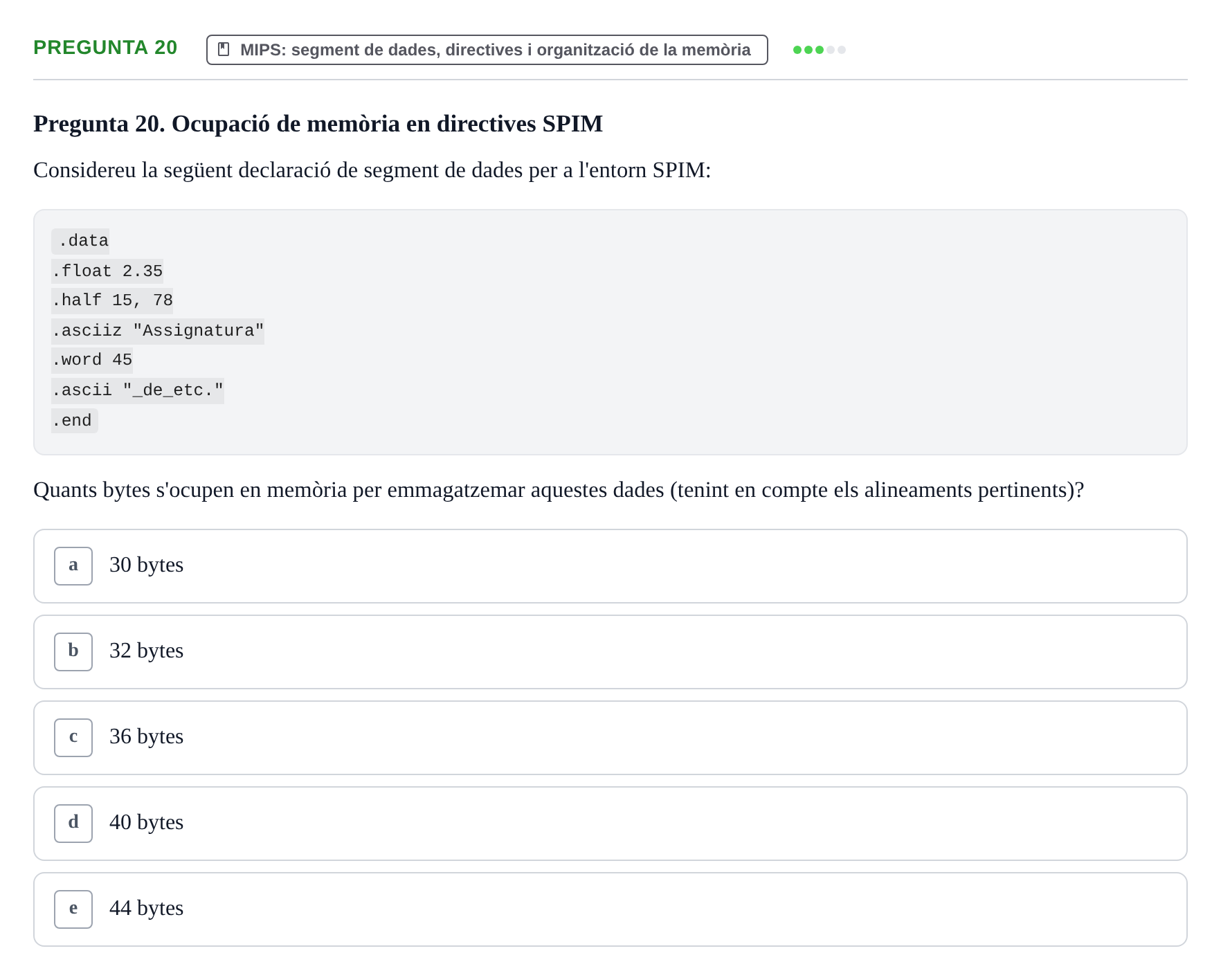Select answer option a, 30 bytes
The width and height of the screenshot is (1221, 980).
pyautogui.click(x=610, y=566)
